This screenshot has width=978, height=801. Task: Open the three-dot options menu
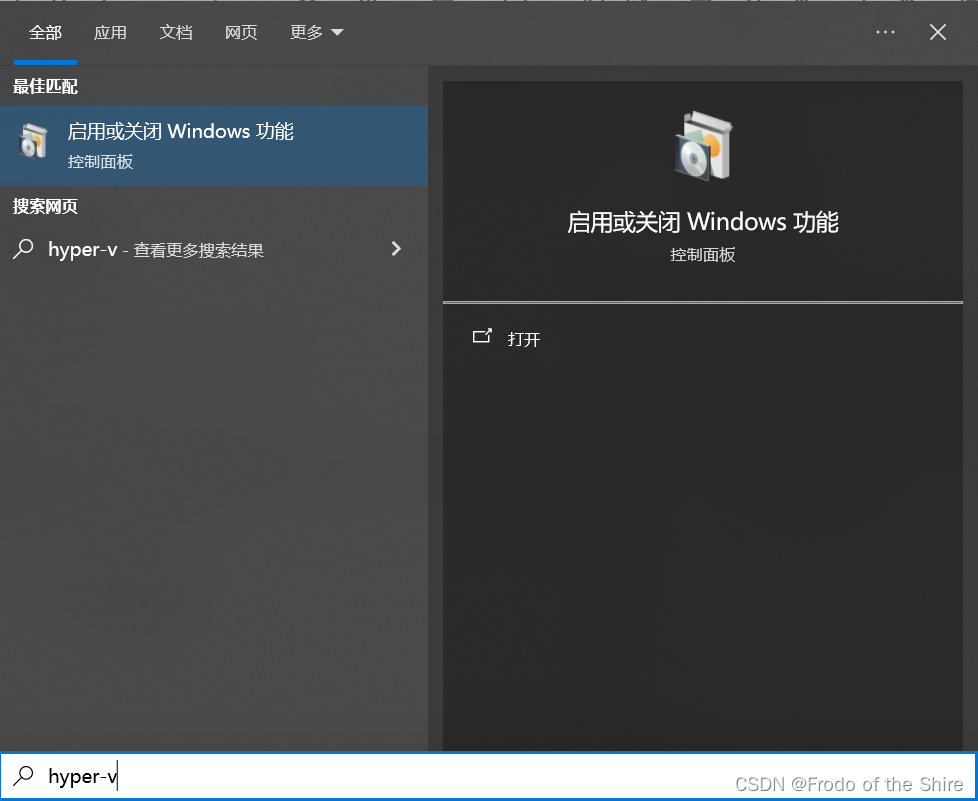pos(885,32)
